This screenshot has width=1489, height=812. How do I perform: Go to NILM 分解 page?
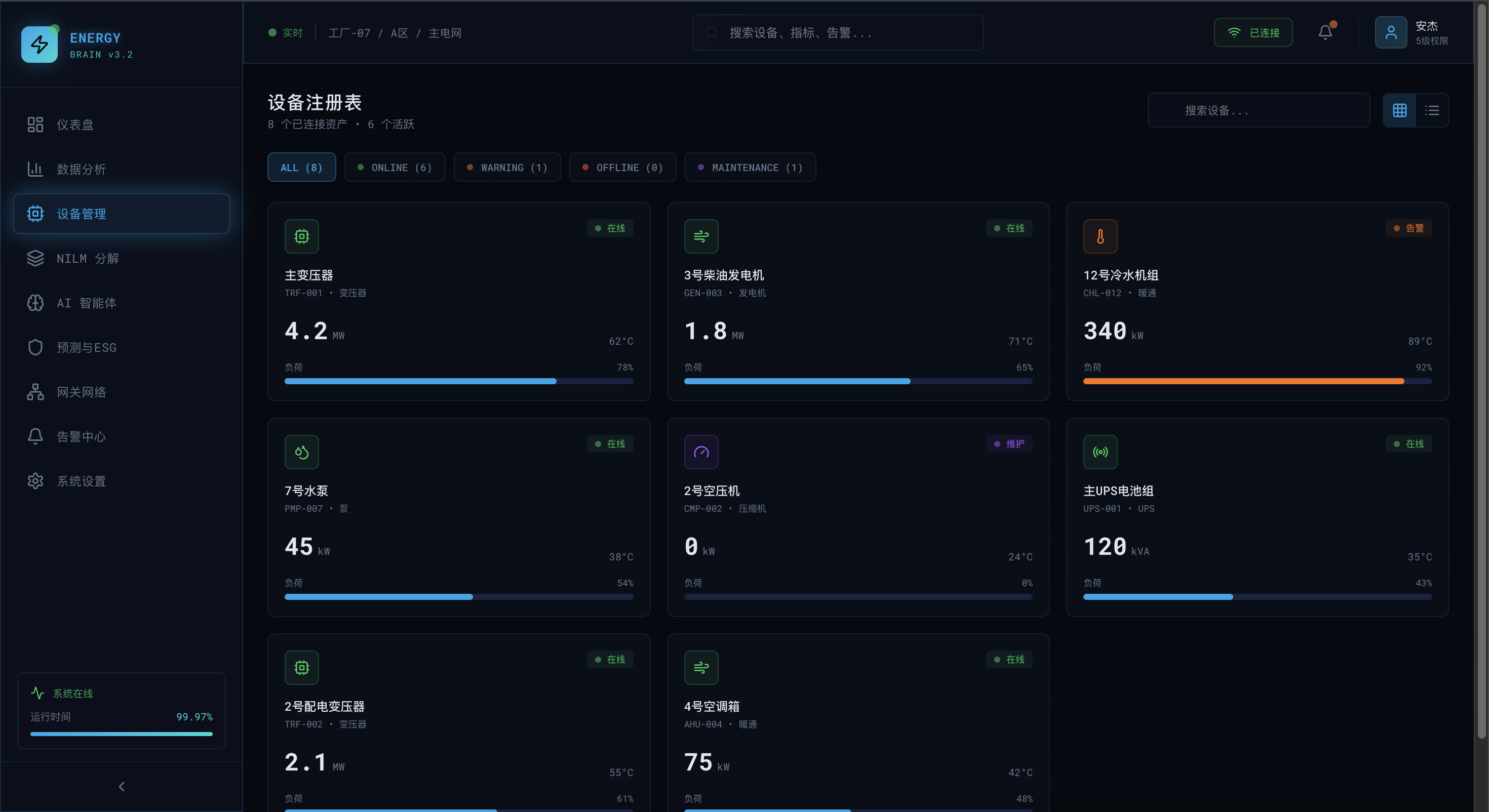click(x=87, y=258)
